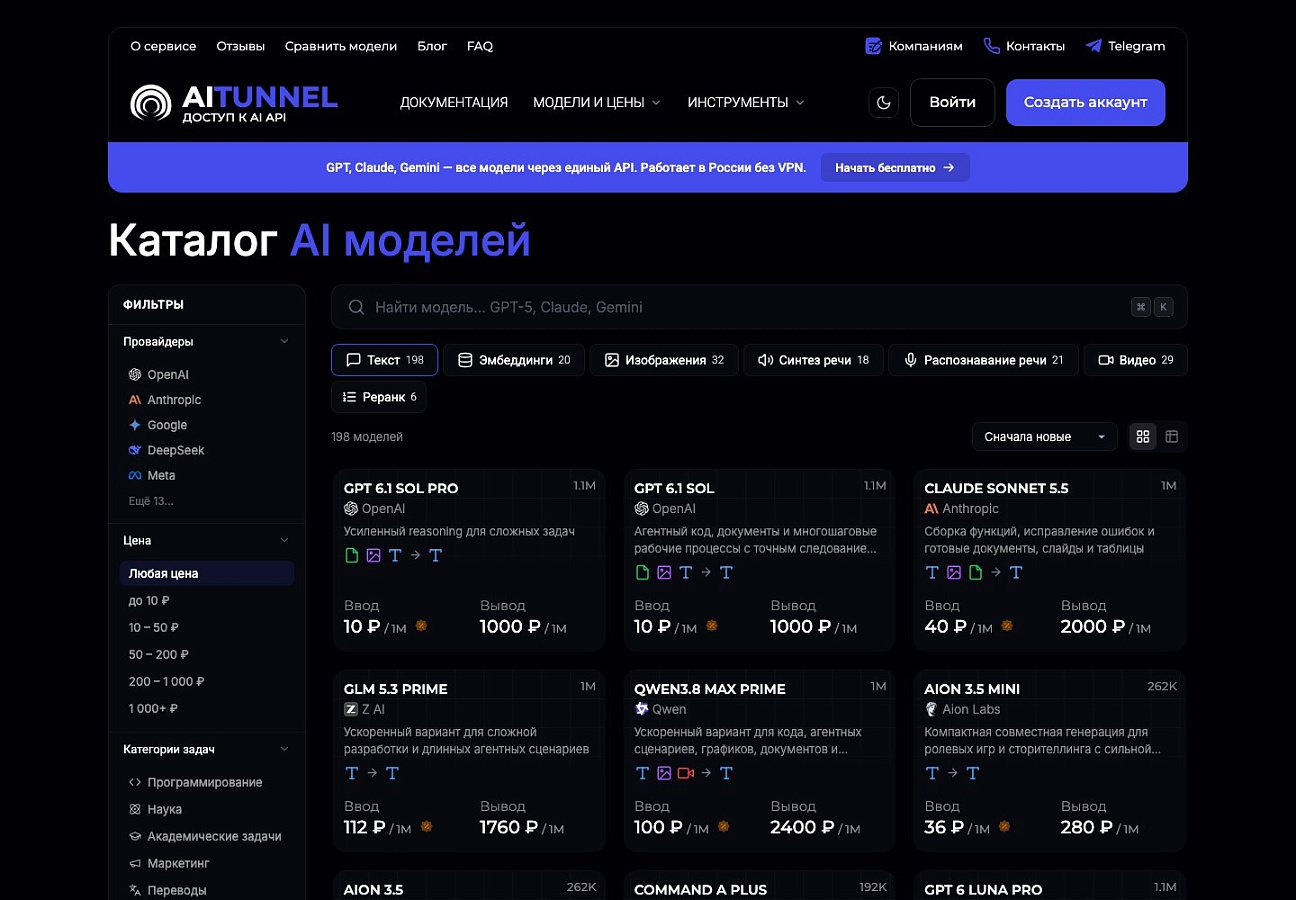Select the Реранк 6 tab

pos(379,397)
